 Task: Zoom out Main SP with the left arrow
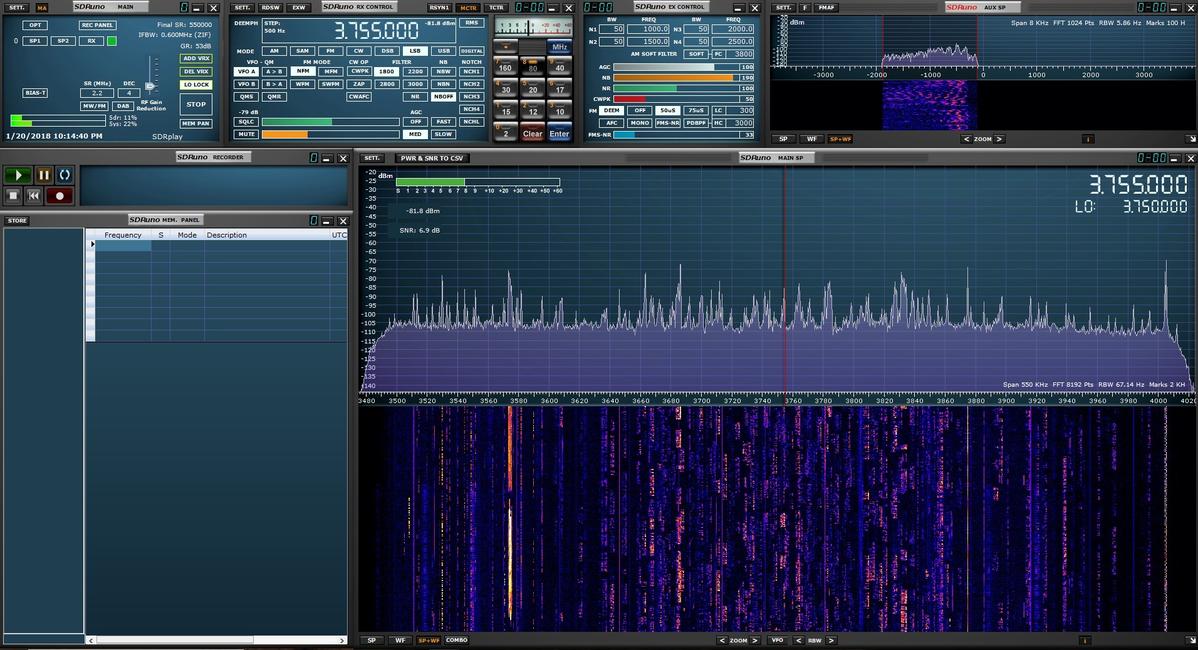point(722,640)
